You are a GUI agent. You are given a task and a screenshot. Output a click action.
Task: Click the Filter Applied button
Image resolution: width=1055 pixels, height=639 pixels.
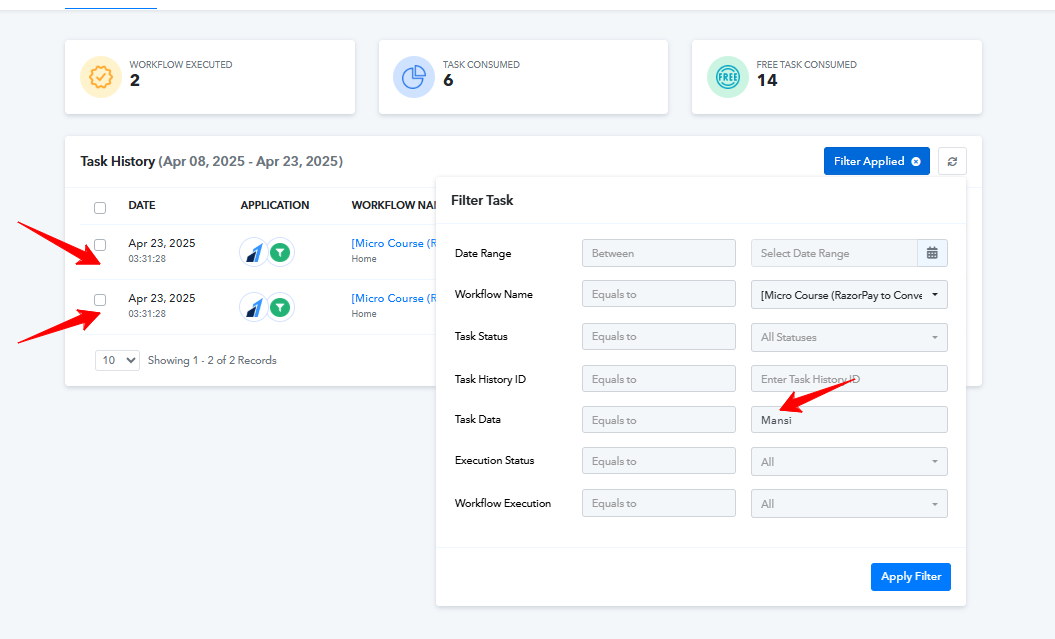point(876,161)
